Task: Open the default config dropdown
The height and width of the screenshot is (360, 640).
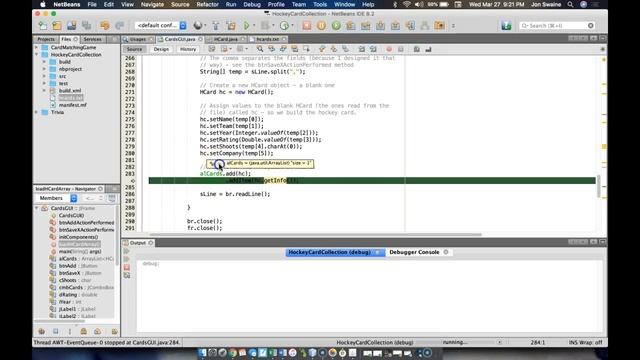Action: (161, 25)
